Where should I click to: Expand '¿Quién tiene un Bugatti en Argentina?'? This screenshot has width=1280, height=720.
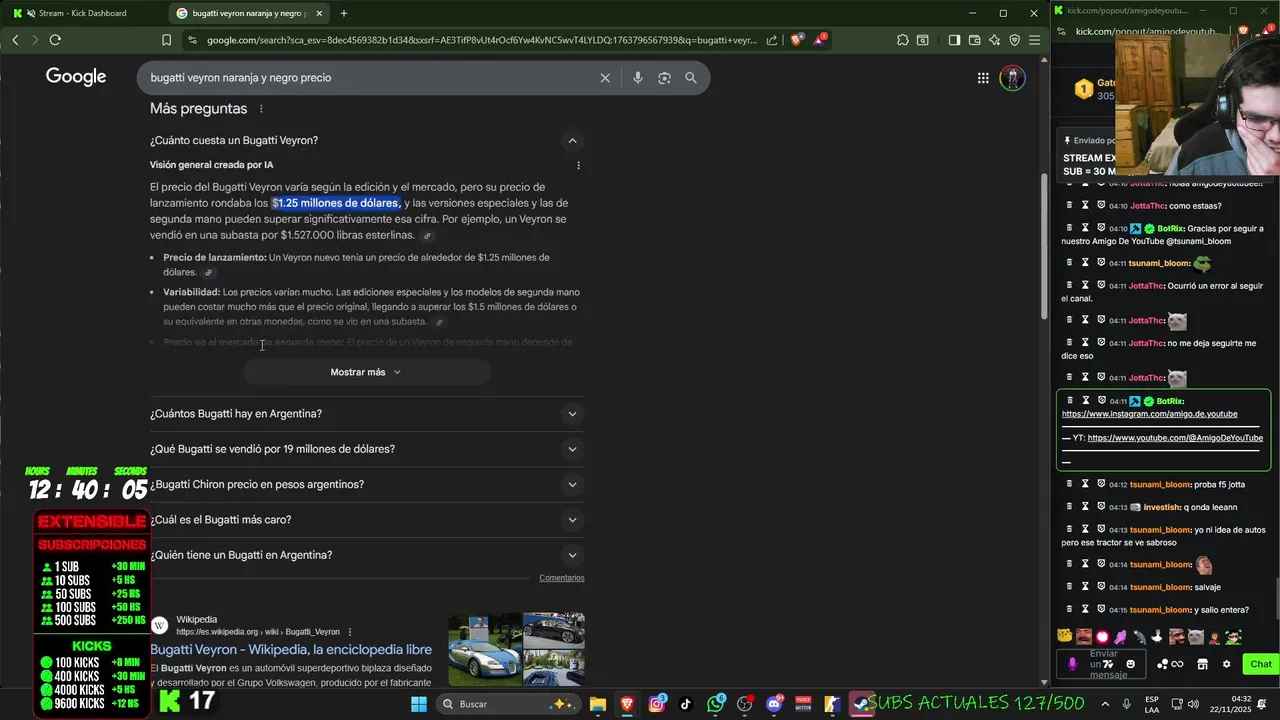pyautogui.click(x=367, y=555)
